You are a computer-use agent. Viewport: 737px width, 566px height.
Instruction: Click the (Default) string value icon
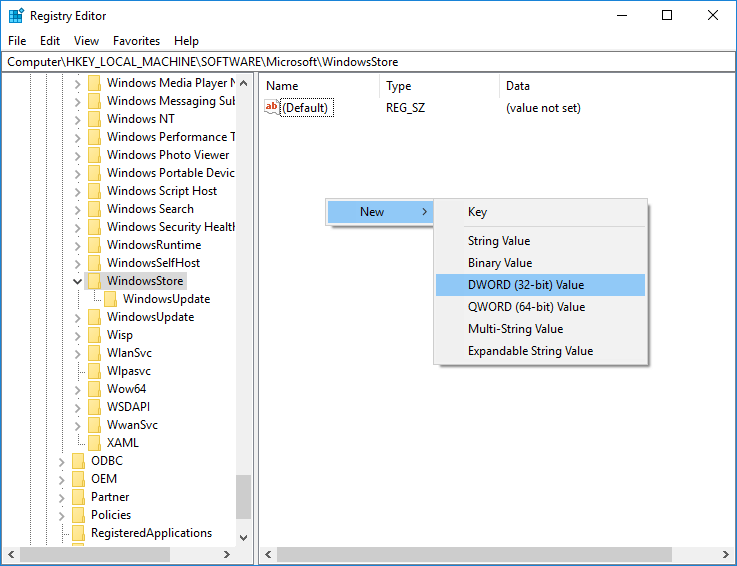[272, 108]
